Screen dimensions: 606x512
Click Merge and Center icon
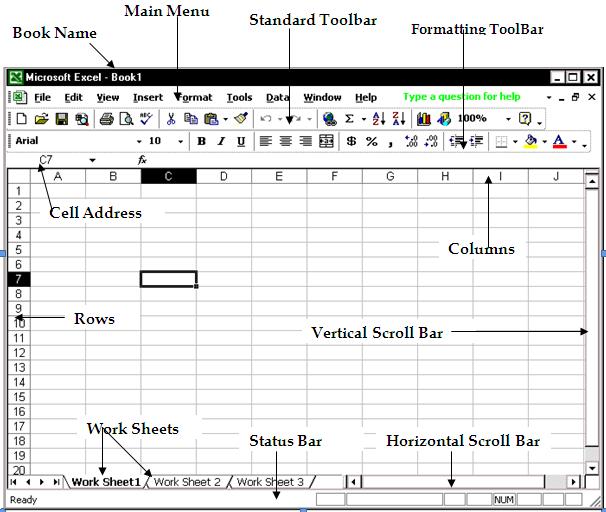click(326, 141)
